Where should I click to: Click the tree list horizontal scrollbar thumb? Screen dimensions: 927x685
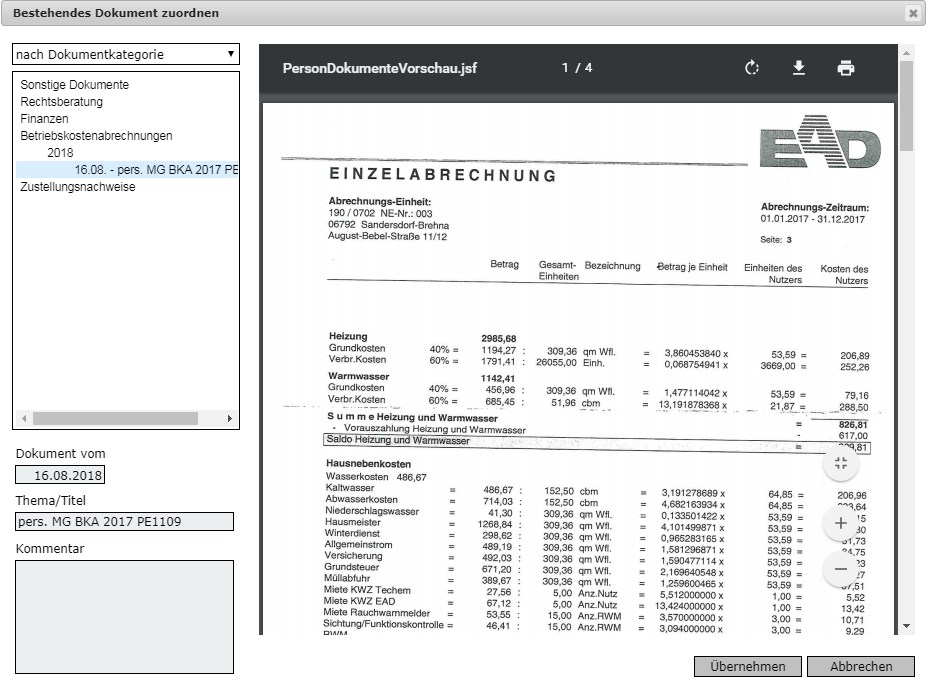point(115,418)
